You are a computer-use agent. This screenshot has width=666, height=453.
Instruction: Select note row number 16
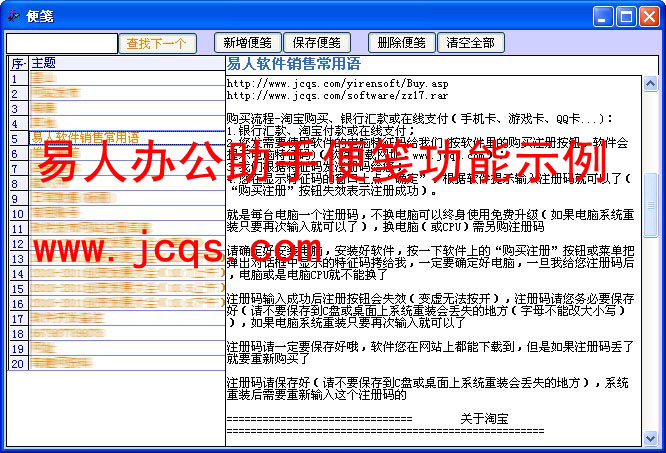coord(117,304)
